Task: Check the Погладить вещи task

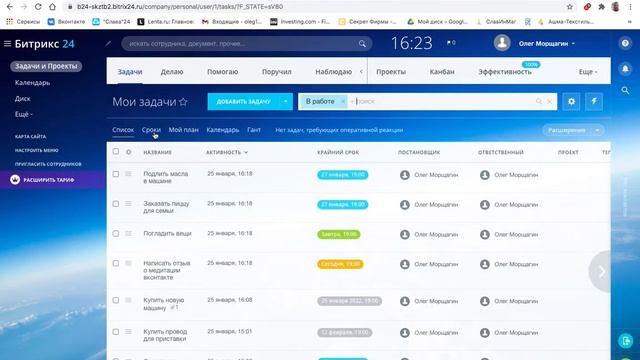Action: 116,233
